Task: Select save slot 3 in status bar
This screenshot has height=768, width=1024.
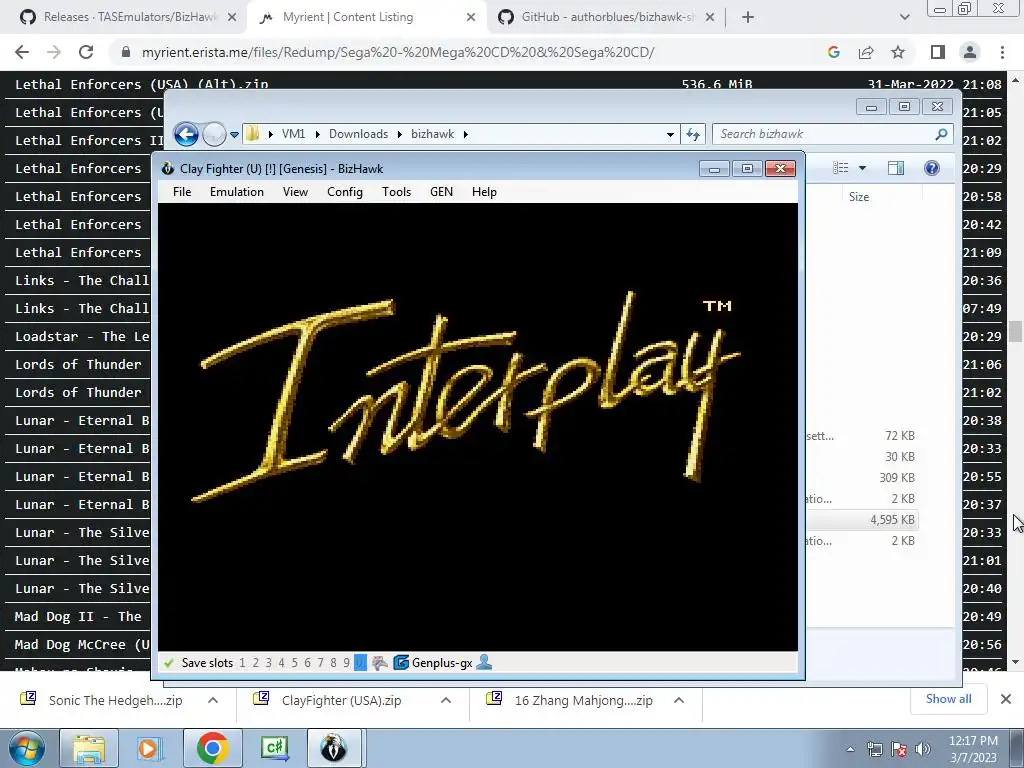Action: [x=268, y=663]
